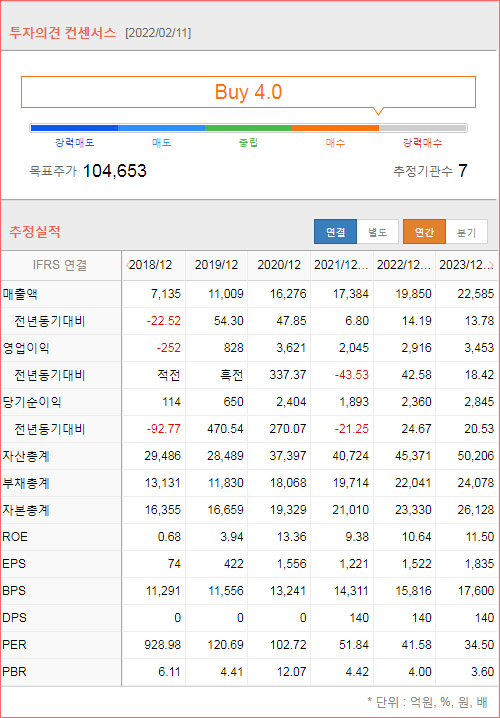500x718 pixels.
Task: Click the 2023 revenue value 22,585
Action: tap(476, 294)
